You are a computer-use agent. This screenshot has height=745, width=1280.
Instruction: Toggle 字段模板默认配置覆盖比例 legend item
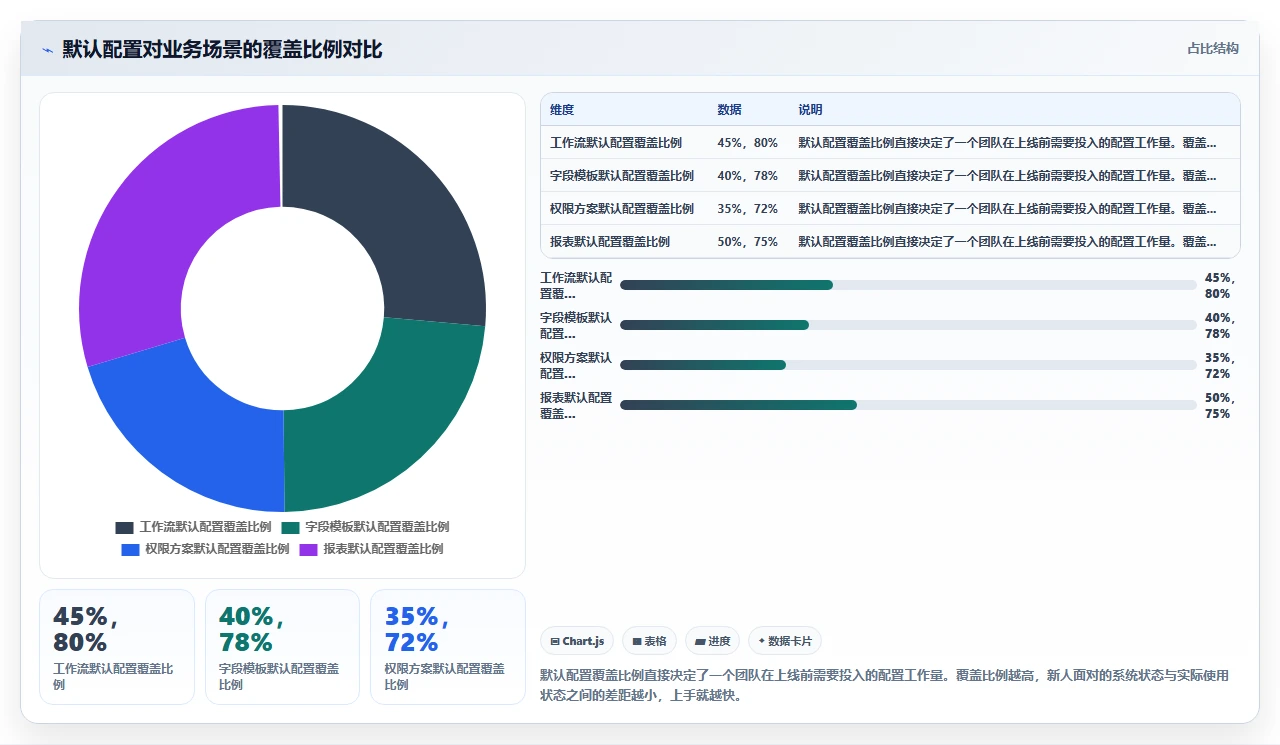[x=365, y=527]
